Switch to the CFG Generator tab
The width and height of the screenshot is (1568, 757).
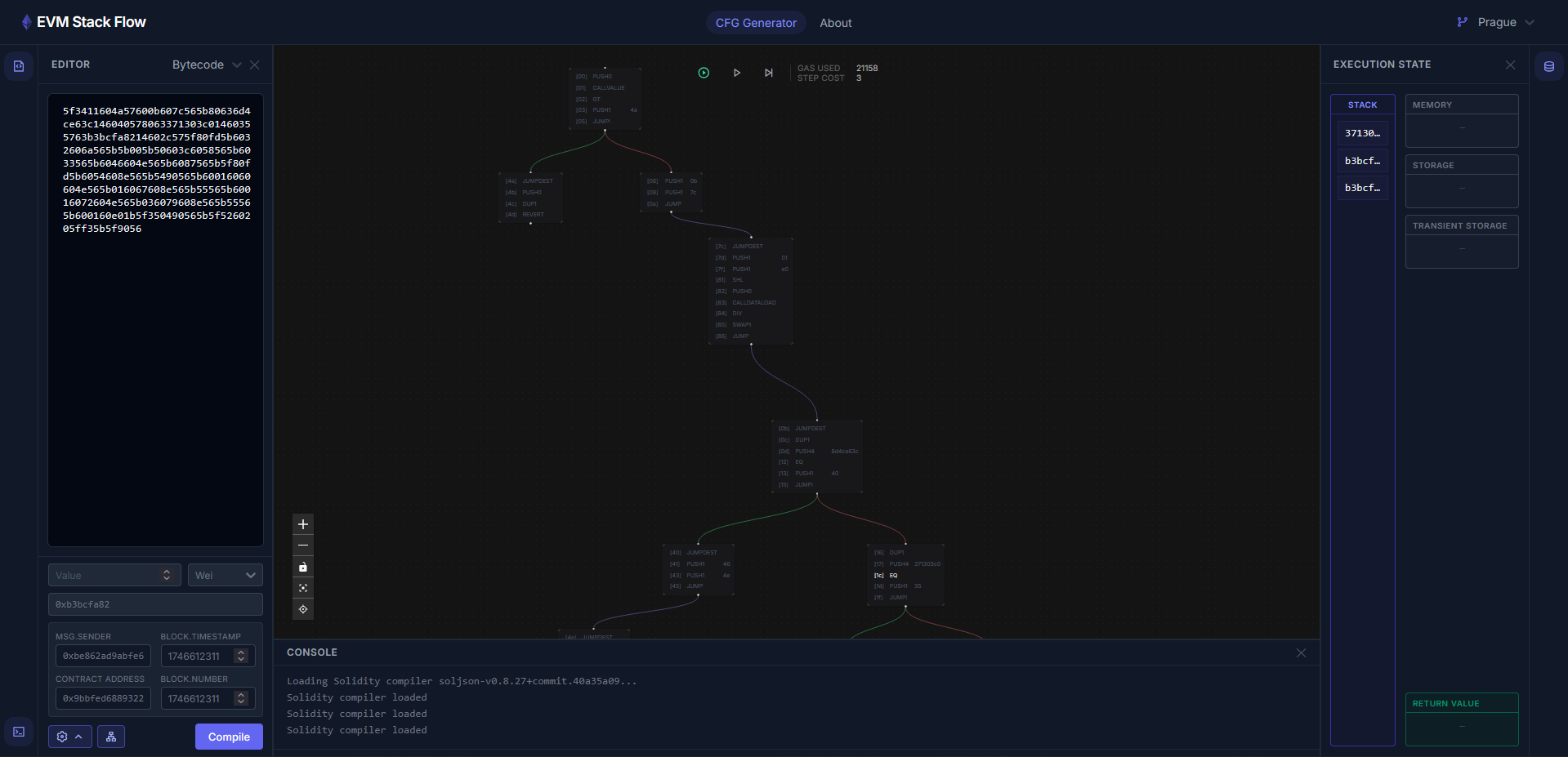[756, 23]
